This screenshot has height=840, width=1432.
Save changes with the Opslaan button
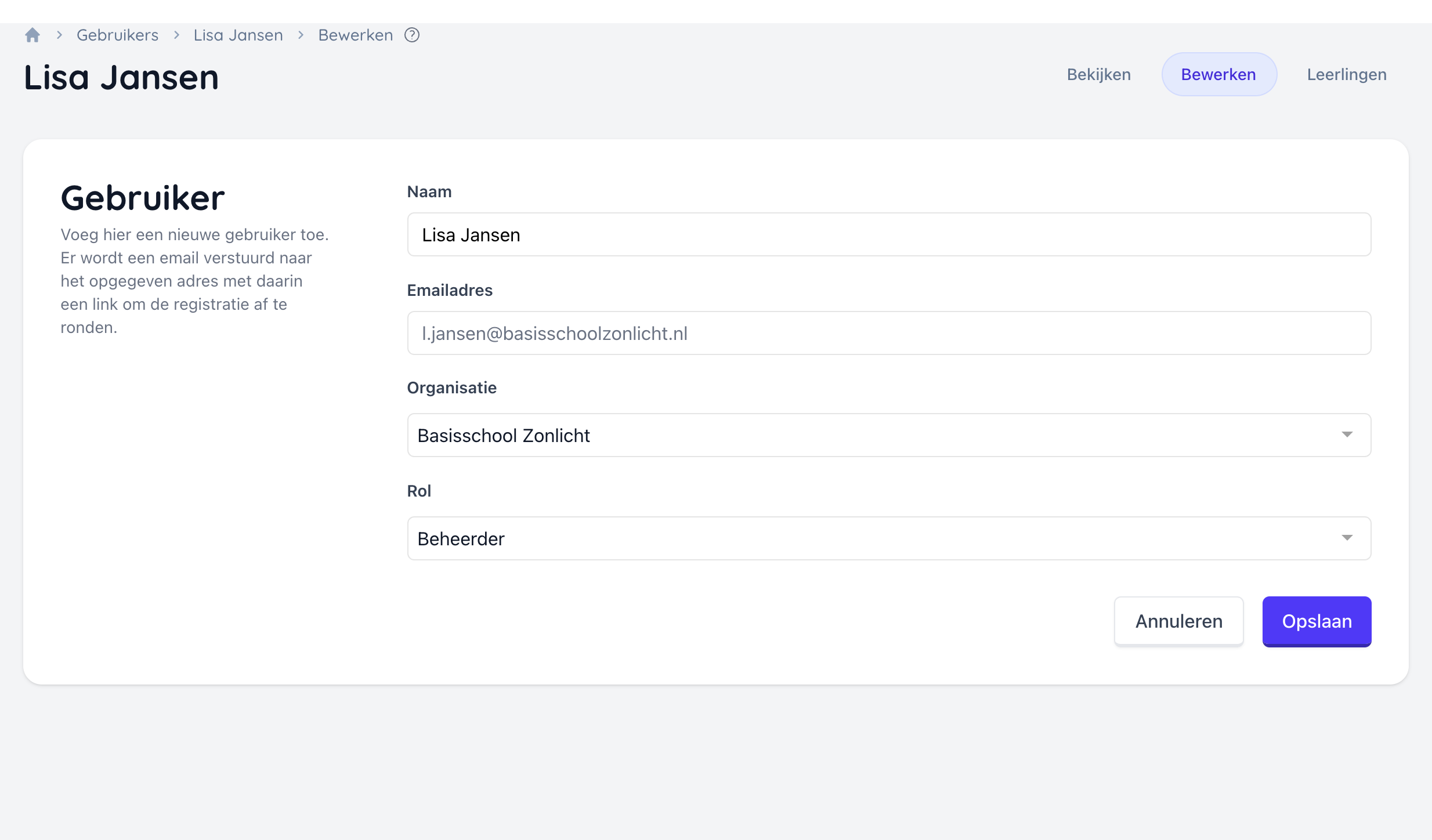(x=1317, y=621)
